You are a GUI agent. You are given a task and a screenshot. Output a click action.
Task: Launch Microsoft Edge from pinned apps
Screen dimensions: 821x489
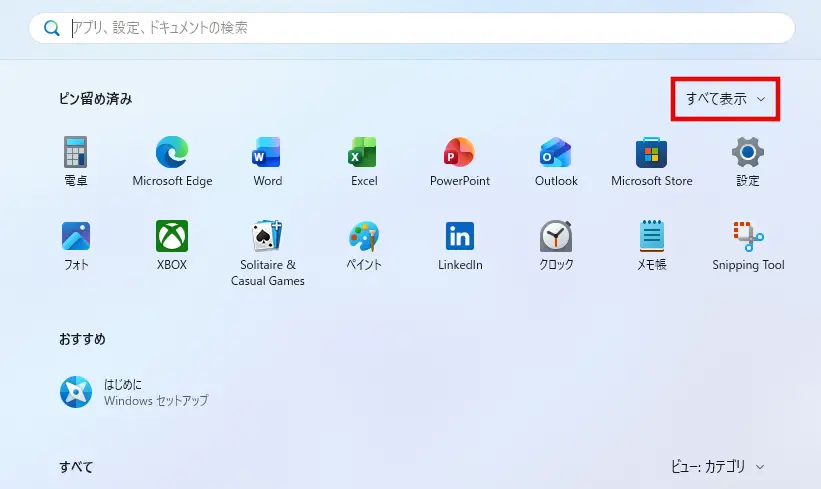(172, 152)
